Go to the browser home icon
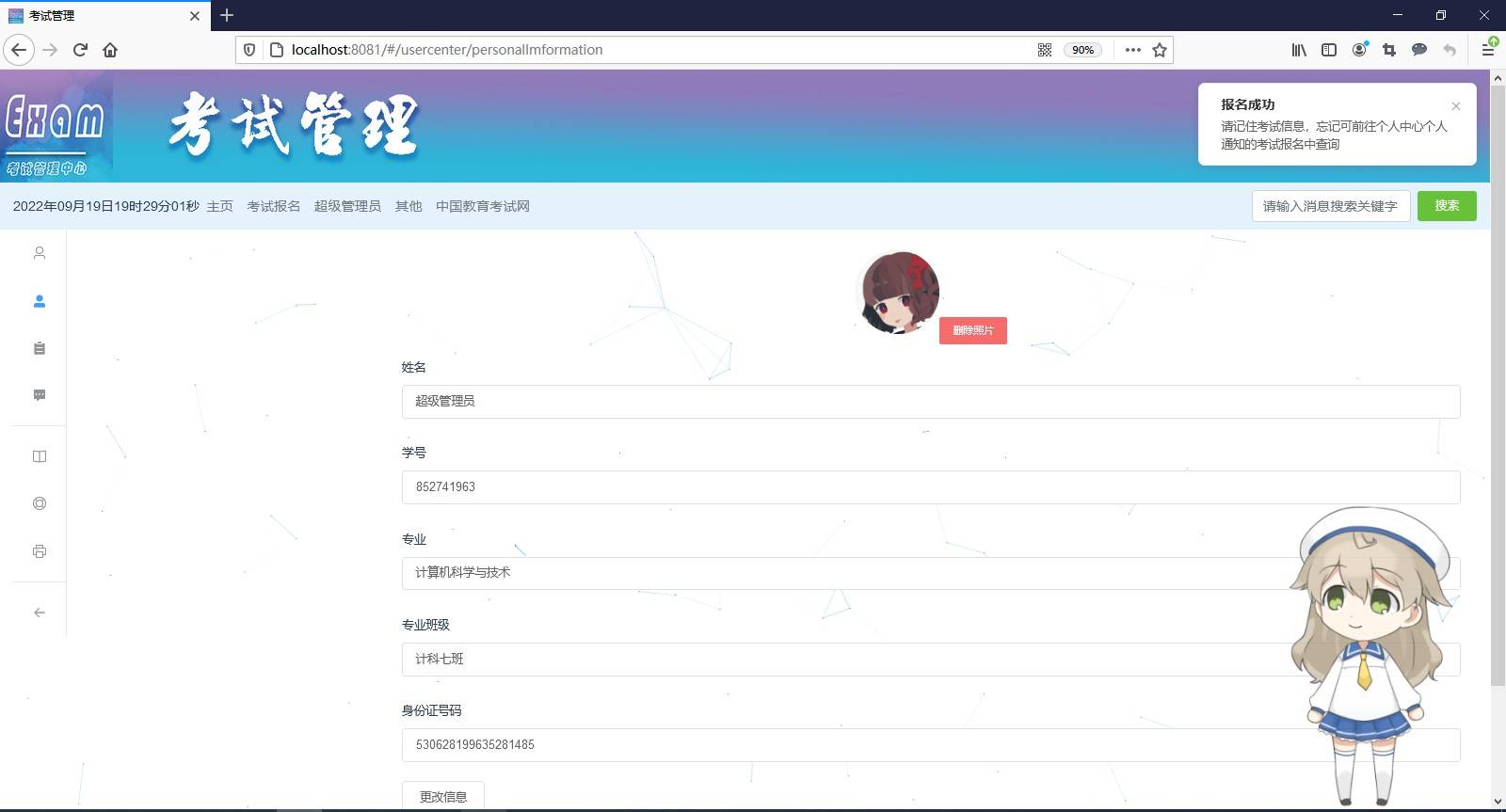 (x=110, y=50)
